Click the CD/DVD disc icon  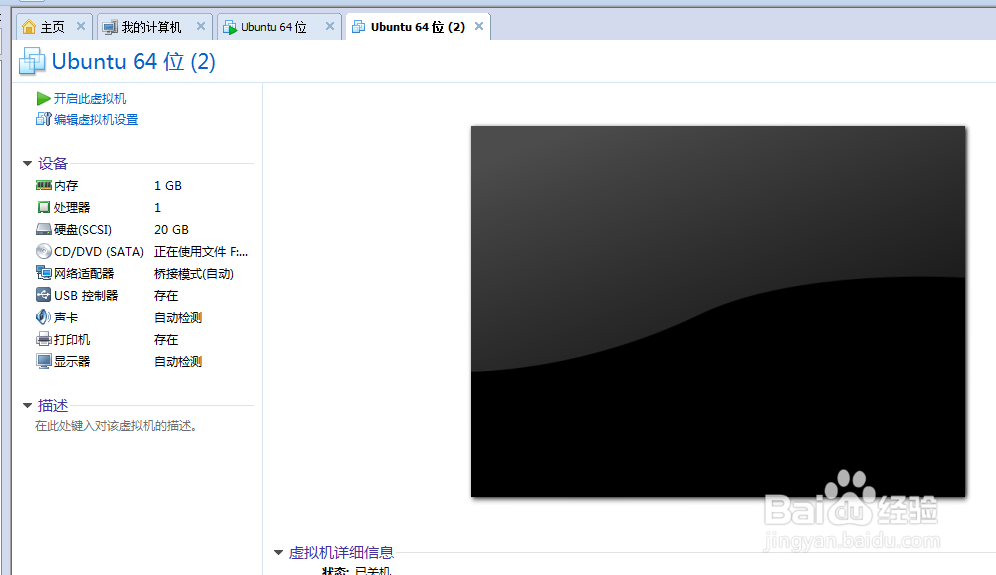(43, 251)
